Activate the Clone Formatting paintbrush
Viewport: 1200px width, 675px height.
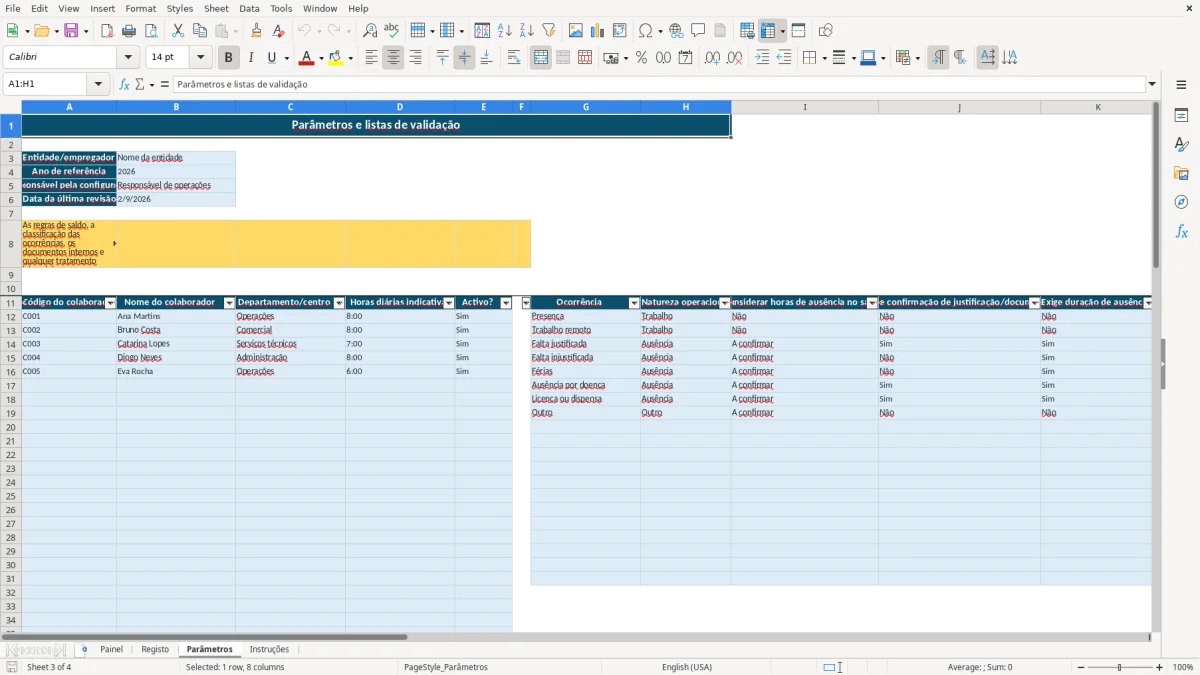tap(257, 31)
